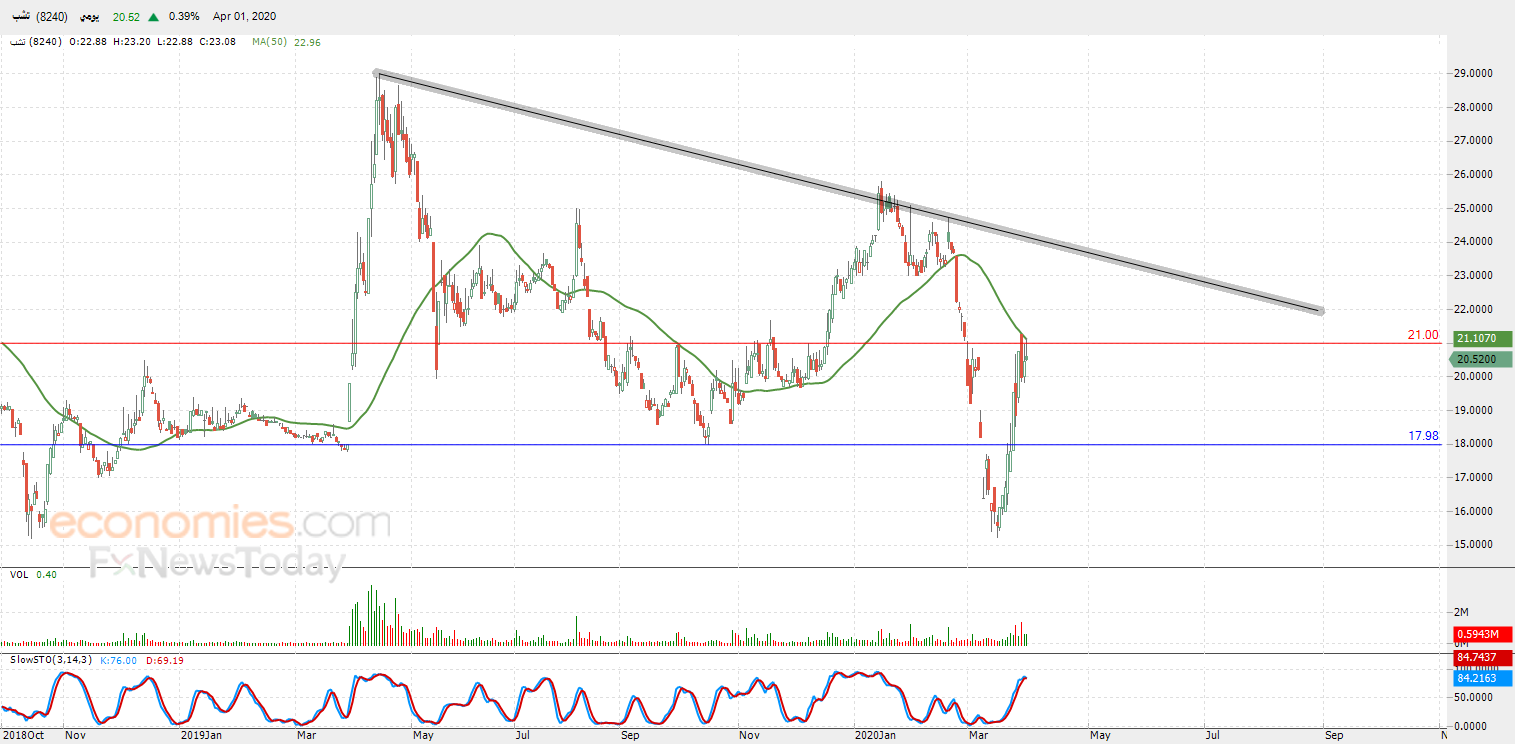1515x744 pixels.
Task: Click the MA(50) value 22.96
Action: click(308, 42)
